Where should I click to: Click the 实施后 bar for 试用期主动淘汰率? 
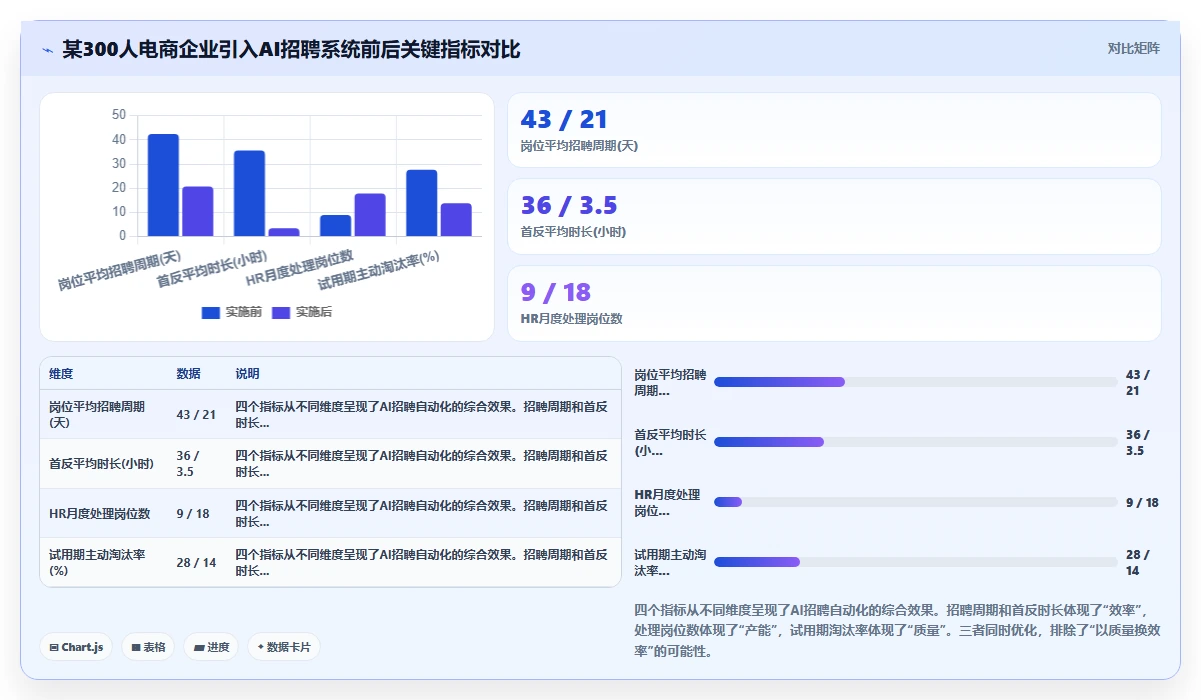click(456, 220)
